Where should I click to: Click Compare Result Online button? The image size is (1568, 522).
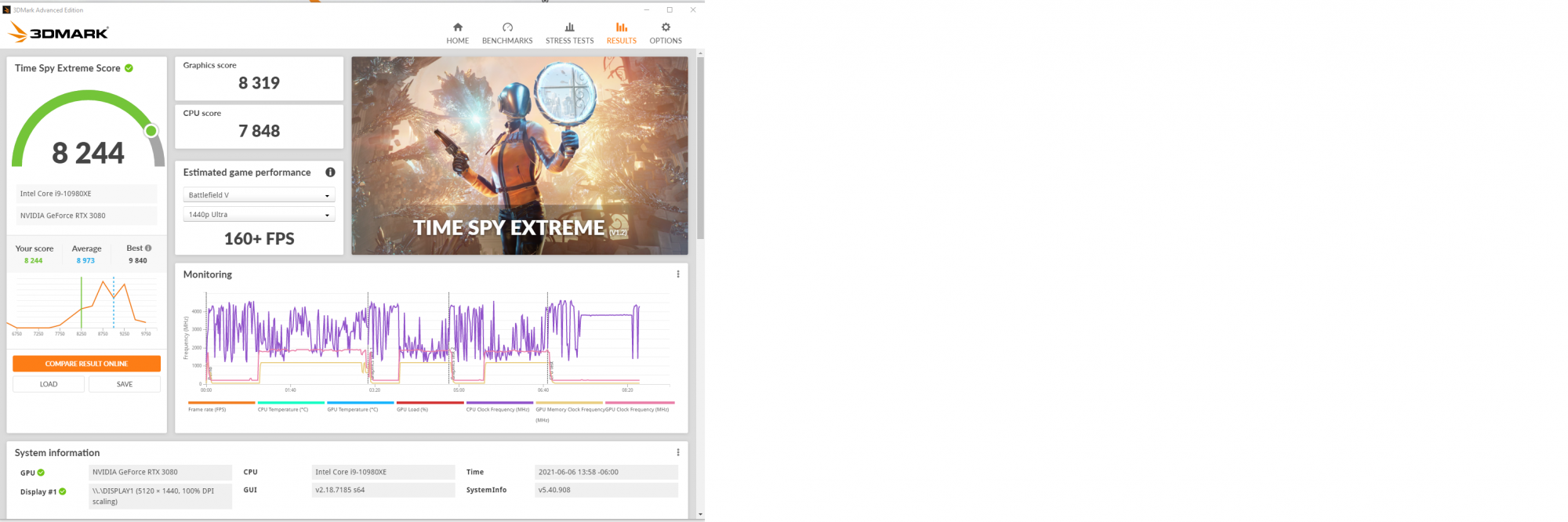[86, 364]
